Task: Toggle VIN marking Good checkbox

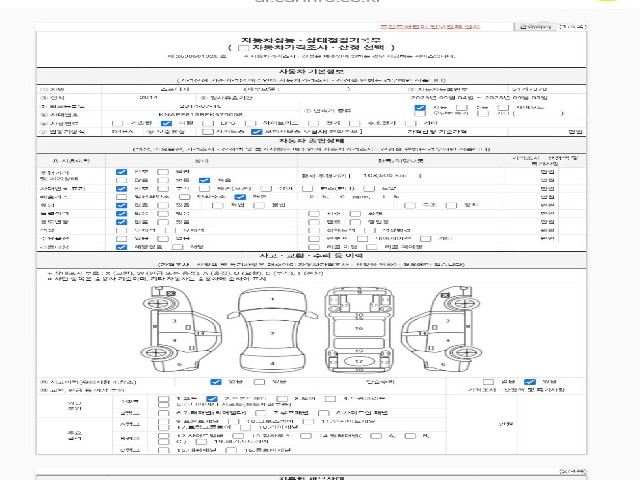Action: (121, 189)
